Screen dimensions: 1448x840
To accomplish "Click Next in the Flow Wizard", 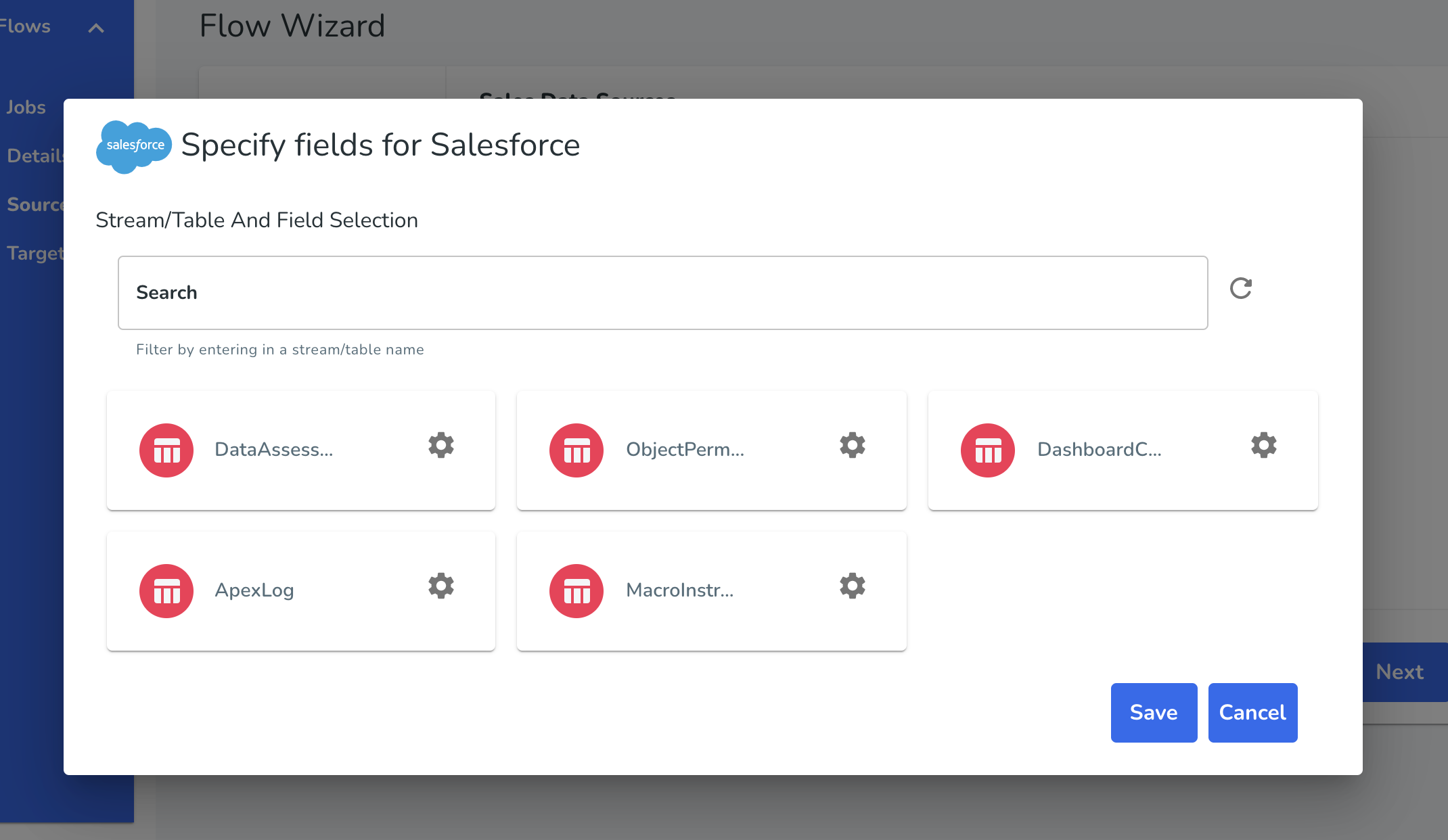I will (1405, 672).
